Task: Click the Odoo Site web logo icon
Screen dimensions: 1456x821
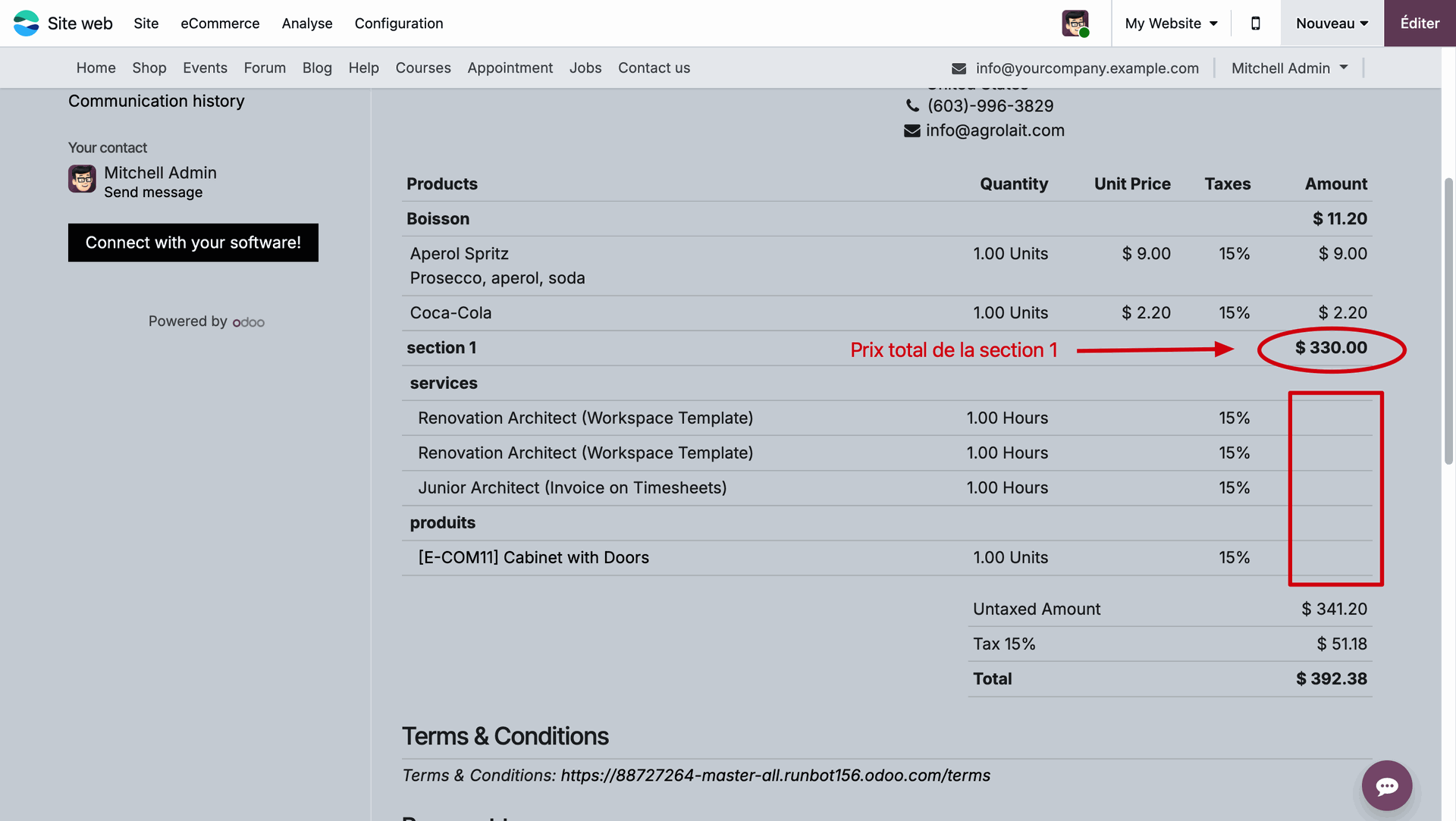Action: pos(27,24)
